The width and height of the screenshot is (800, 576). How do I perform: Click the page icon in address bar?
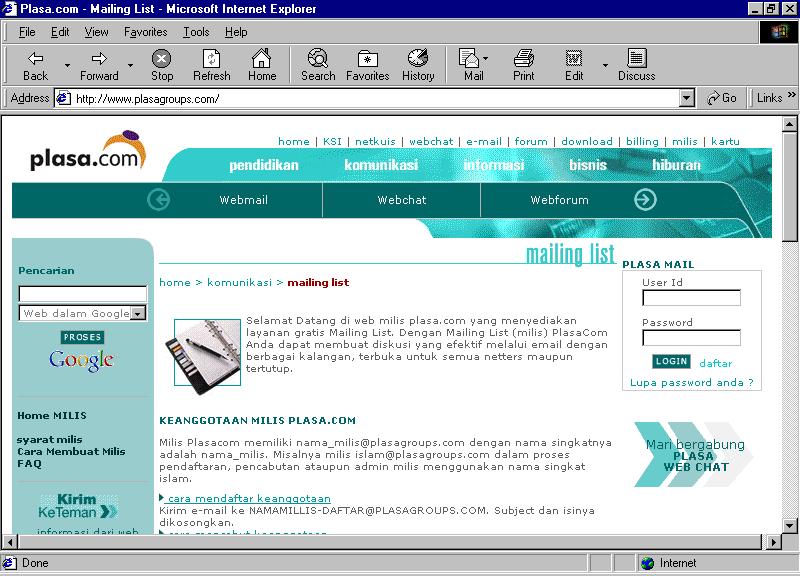point(63,98)
